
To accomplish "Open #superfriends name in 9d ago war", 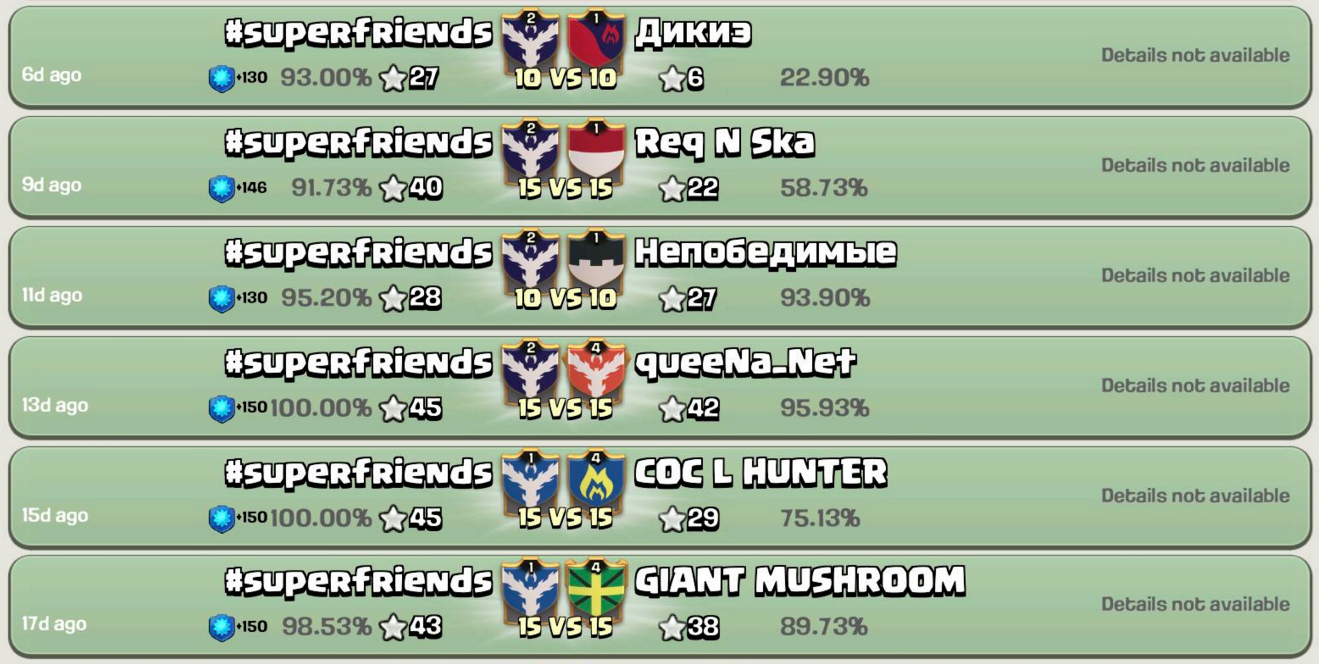I will (359, 143).
